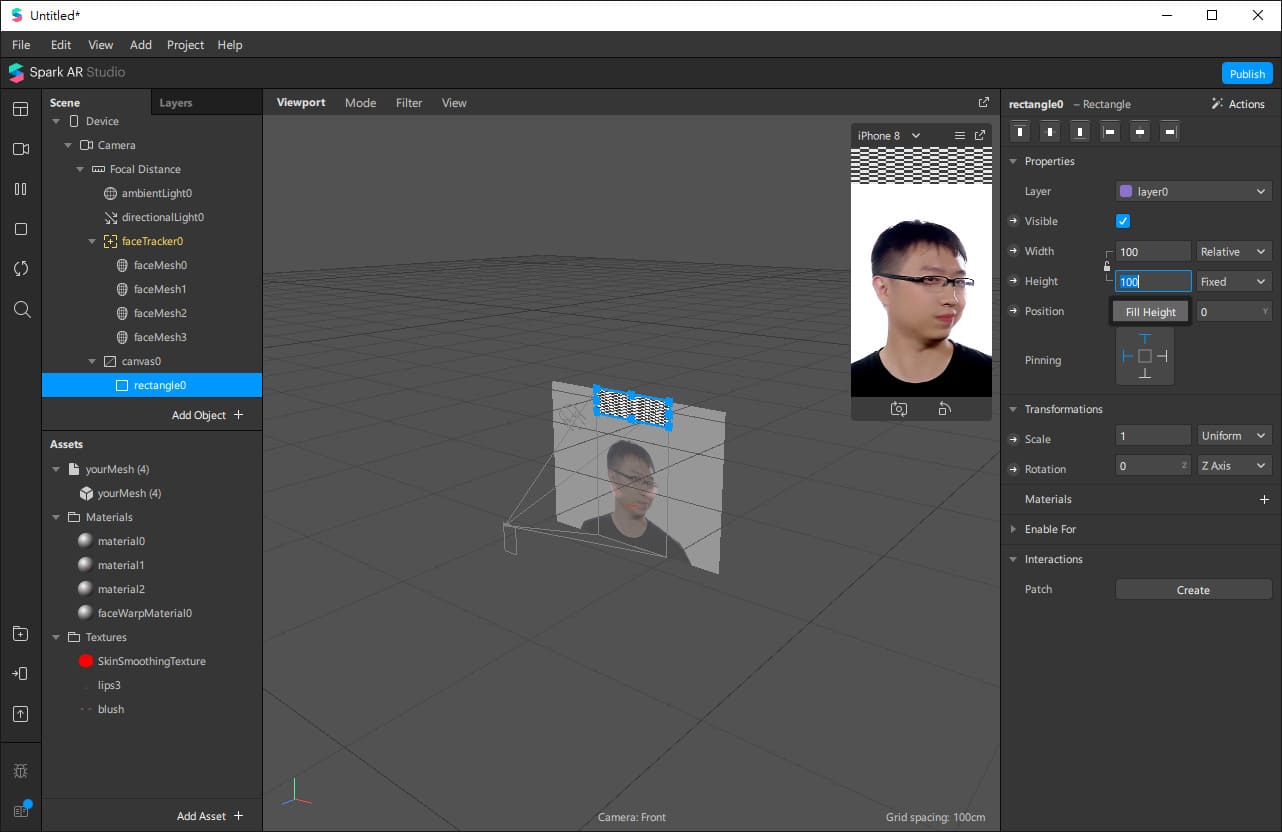Capture a photo in the simulator preview
Viewport: 1282px width, 832px height.
click(x=898, y=409)
